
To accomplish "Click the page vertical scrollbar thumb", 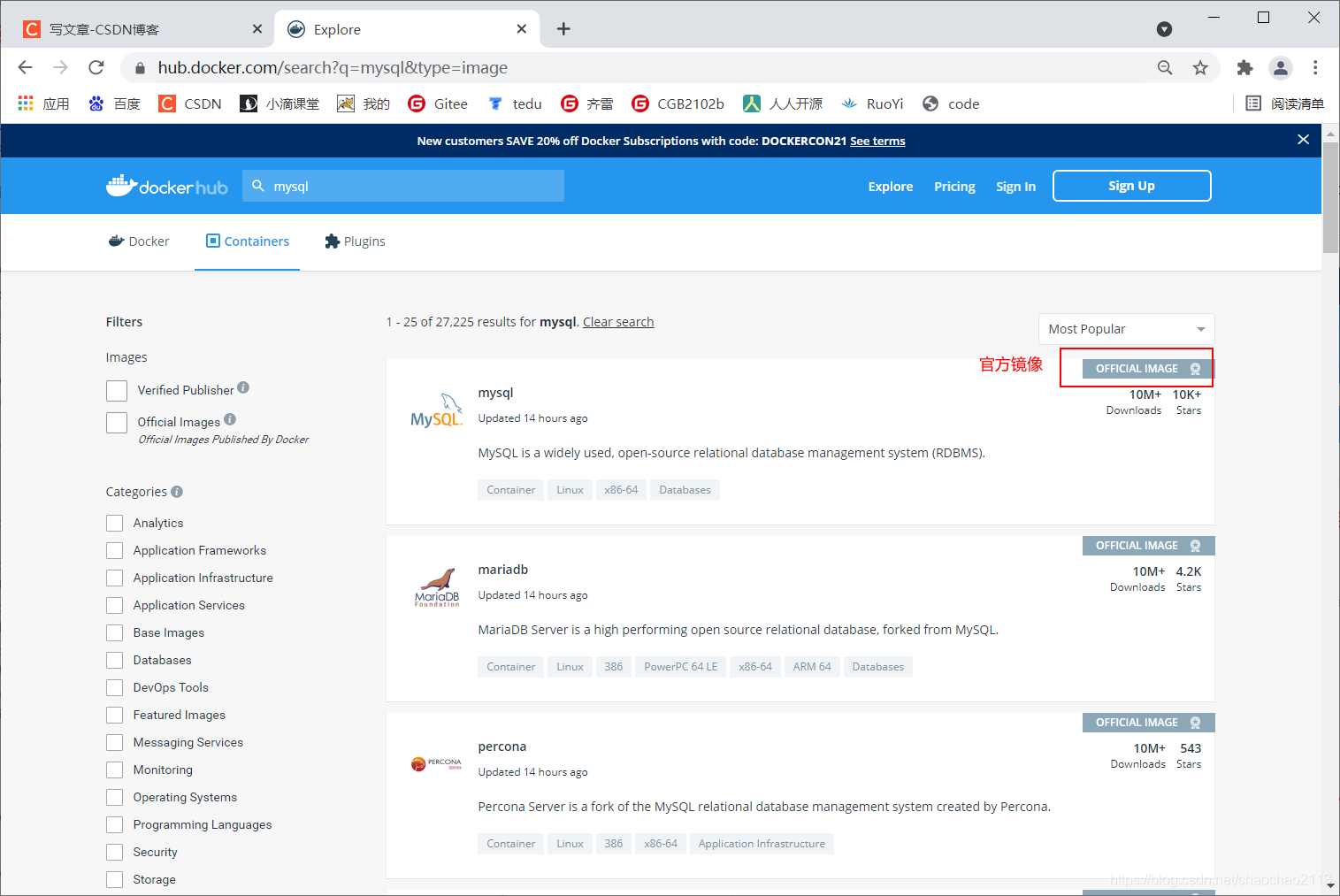I will [1330, 196].
